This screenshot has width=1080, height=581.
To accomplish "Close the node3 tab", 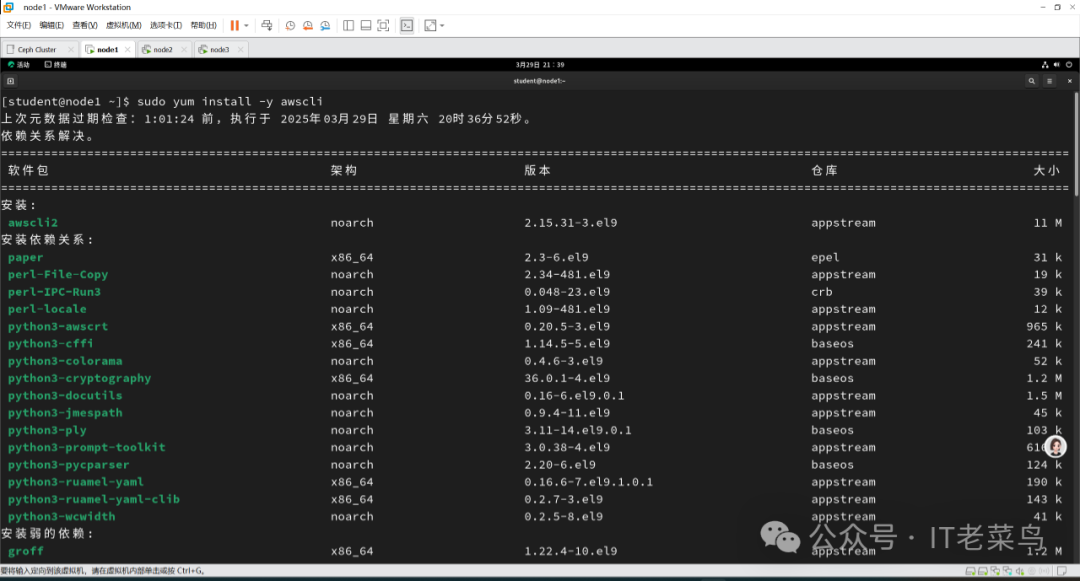I will 240,50.
